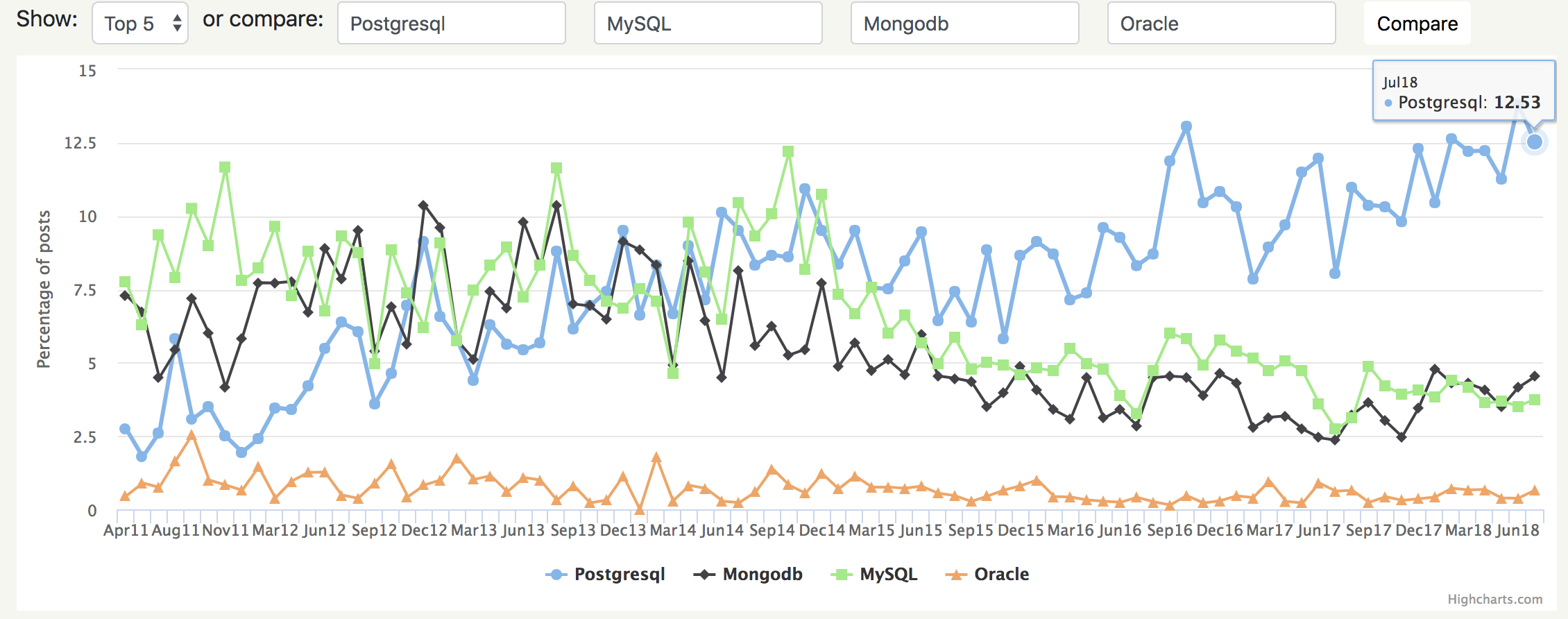Click the orange Oracle legend triangle marker
This screenshot has width=1568, height=619.
tap(956, 575)
